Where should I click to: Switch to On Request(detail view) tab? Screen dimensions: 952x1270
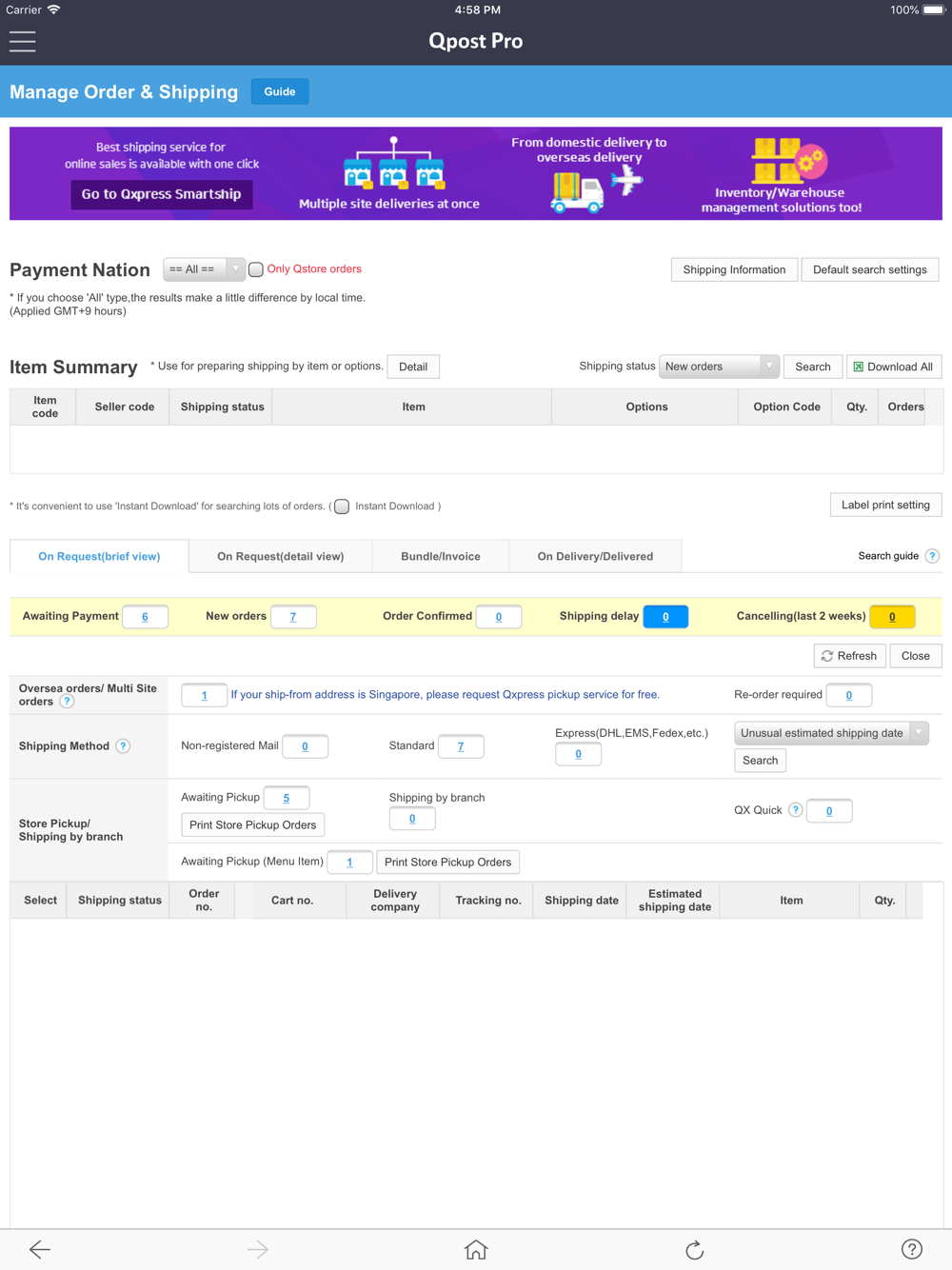click(x=280, y=556)
